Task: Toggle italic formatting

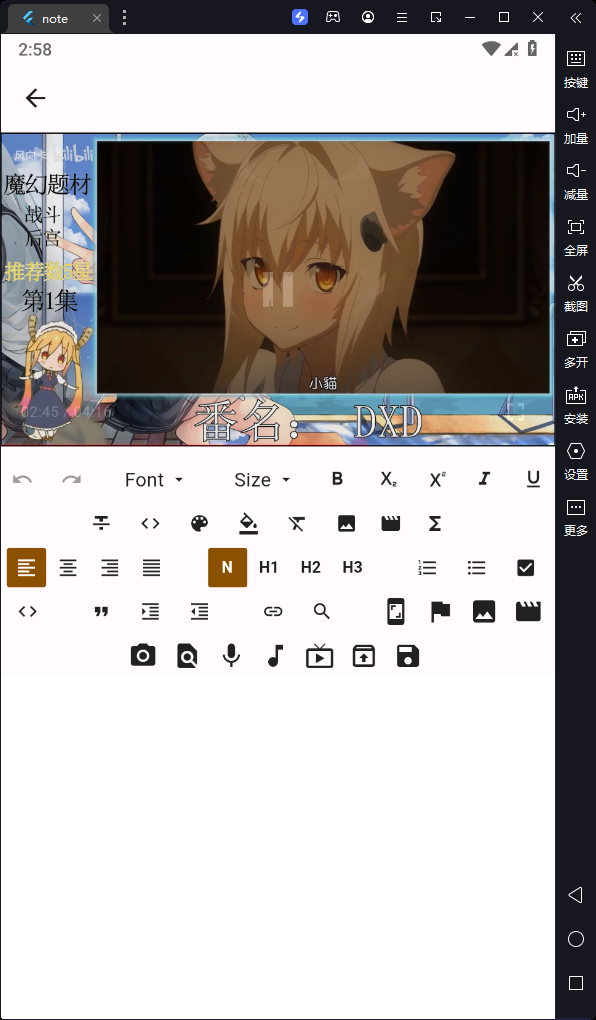Action: (x=484, y=479)
